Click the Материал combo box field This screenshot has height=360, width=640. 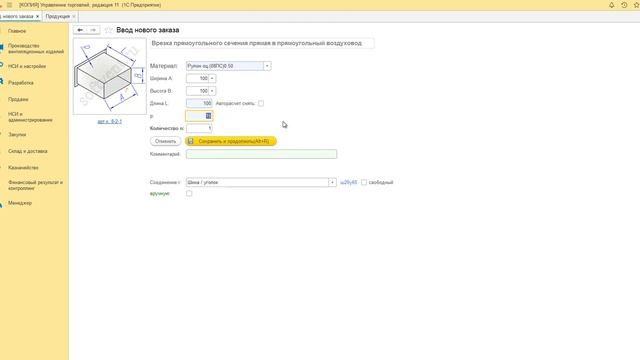[x=224, y=66]
